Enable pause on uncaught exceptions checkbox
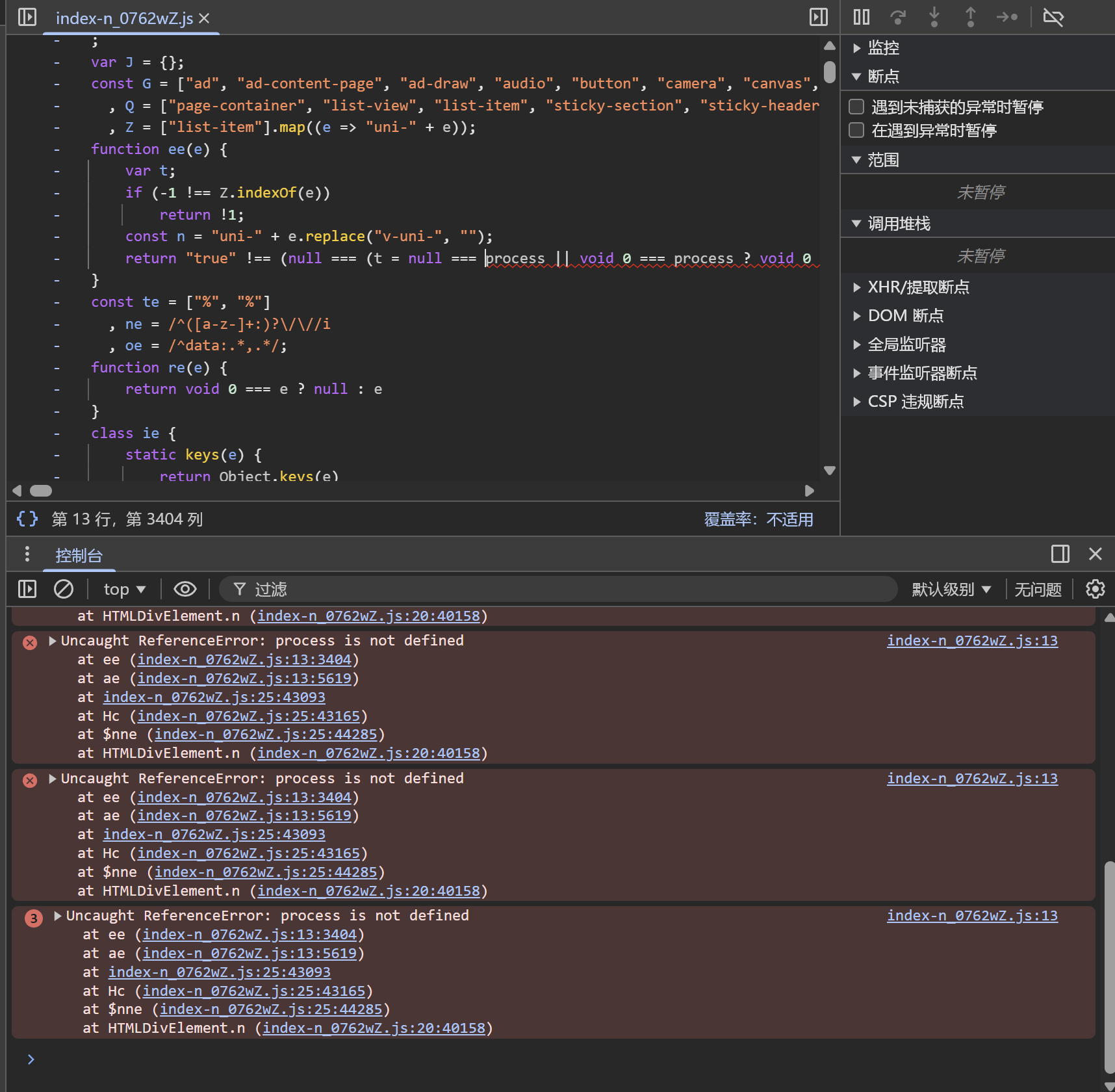This screenshot has height=1092, width=1115. (856, 107)
